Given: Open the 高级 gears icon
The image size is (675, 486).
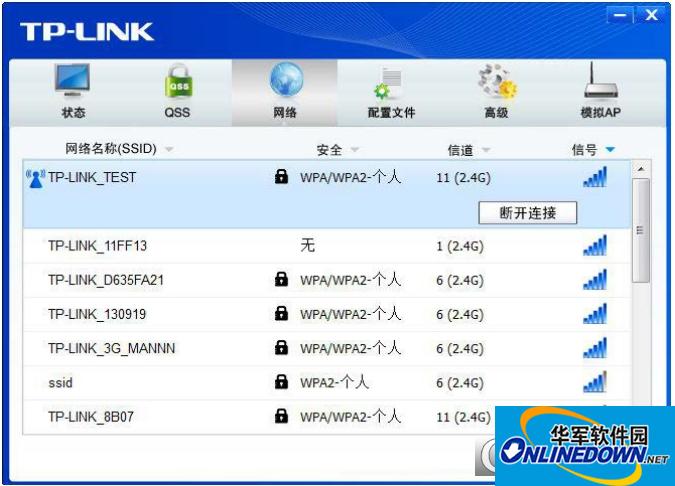Looking at the screenshot, I should (x=497, y=81).
